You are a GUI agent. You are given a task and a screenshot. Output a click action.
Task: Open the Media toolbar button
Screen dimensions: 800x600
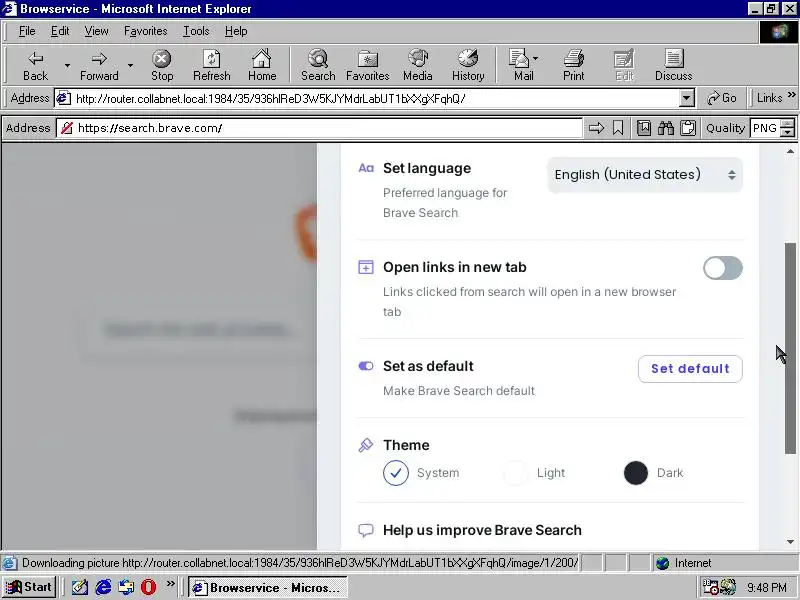tap(417, 65)
